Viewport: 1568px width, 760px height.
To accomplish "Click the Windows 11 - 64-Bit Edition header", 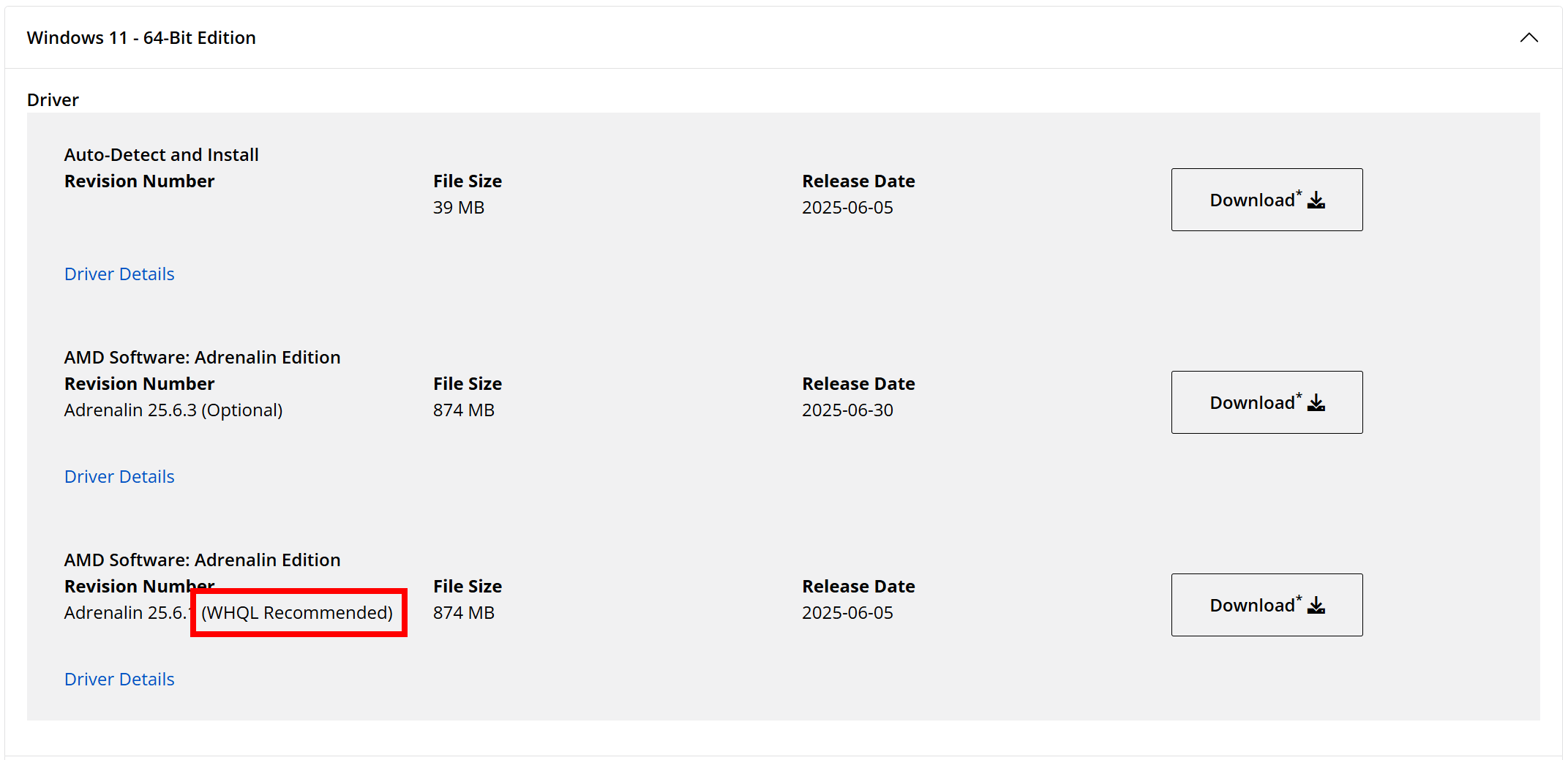I will [141, 38].
